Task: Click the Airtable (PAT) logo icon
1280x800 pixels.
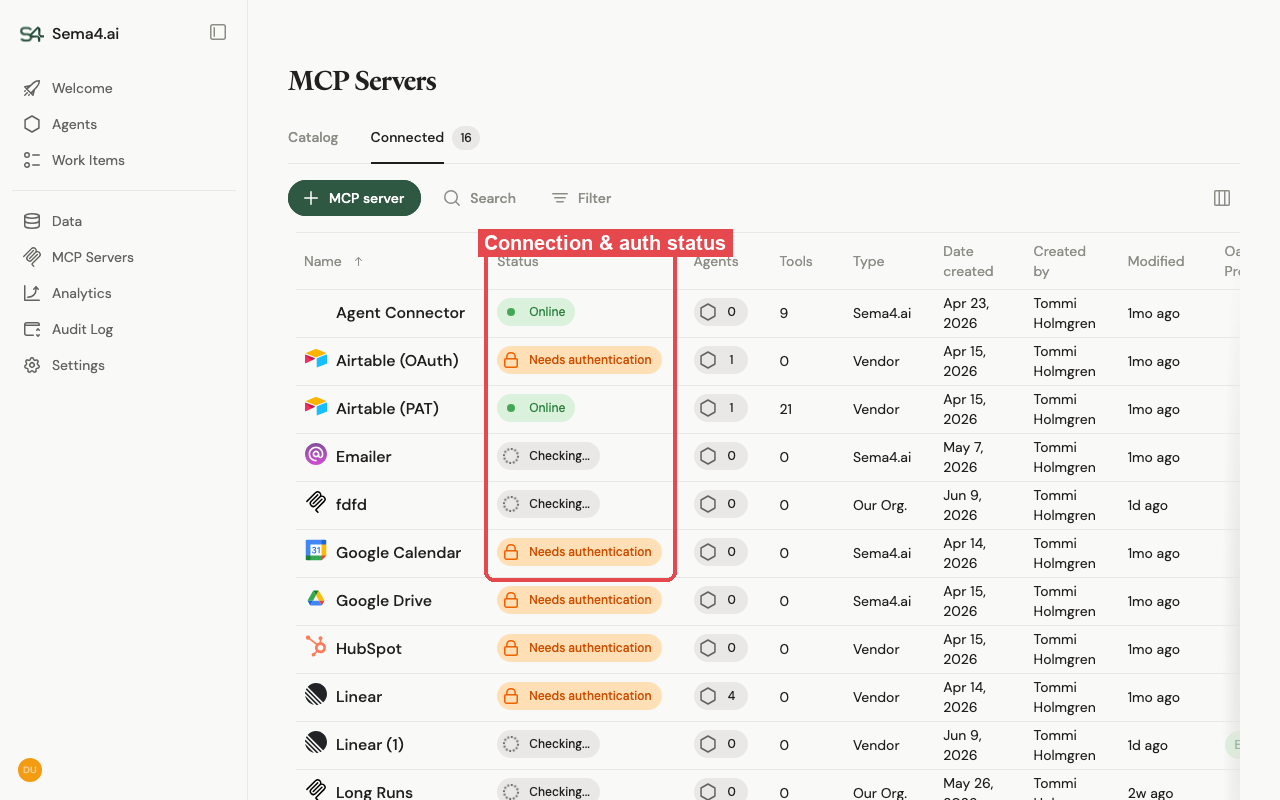Action: click(316, 407)
